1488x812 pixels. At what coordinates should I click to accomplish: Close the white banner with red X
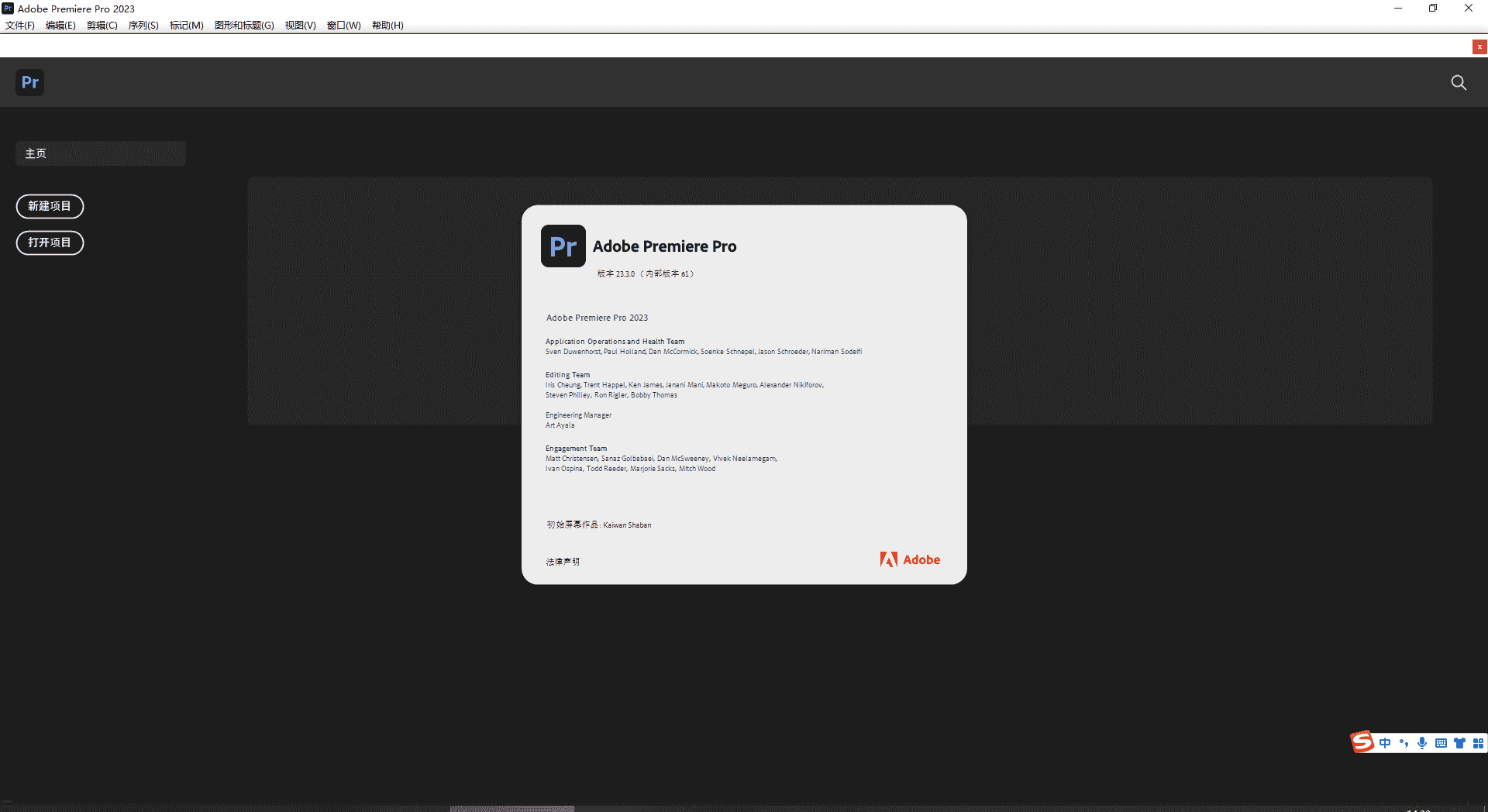[1479, 47]
